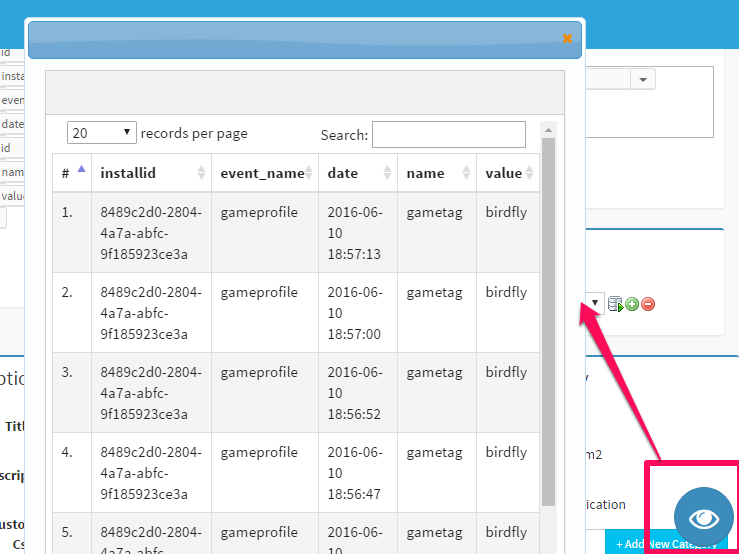Close the data preview dialog with the orange X
Viewport: 739px width, 554px height.
(567, 39)
